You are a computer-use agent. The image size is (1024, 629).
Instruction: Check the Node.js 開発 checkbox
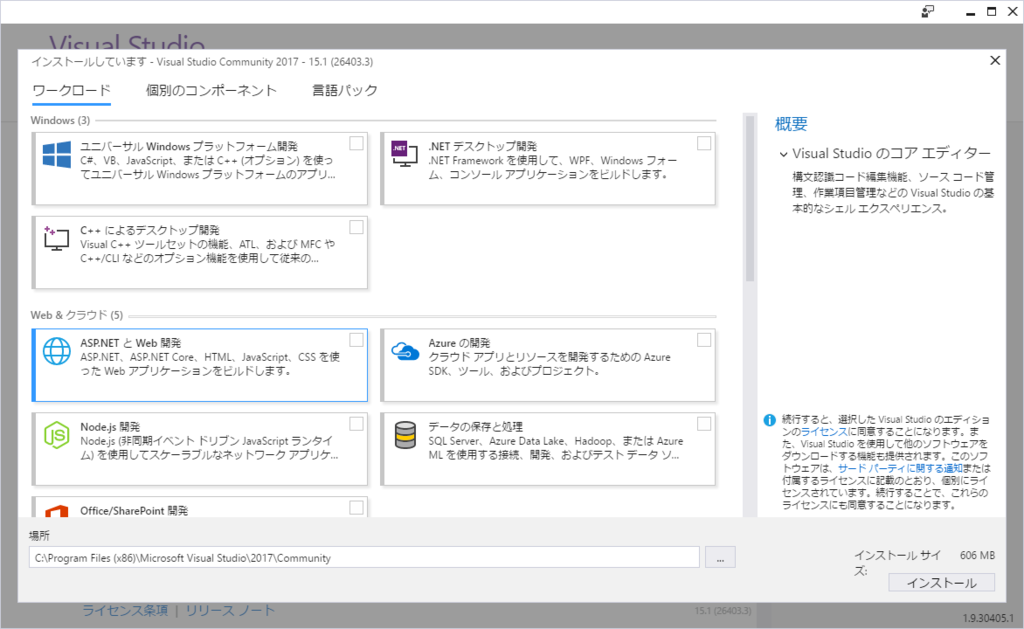click(356, 424)
